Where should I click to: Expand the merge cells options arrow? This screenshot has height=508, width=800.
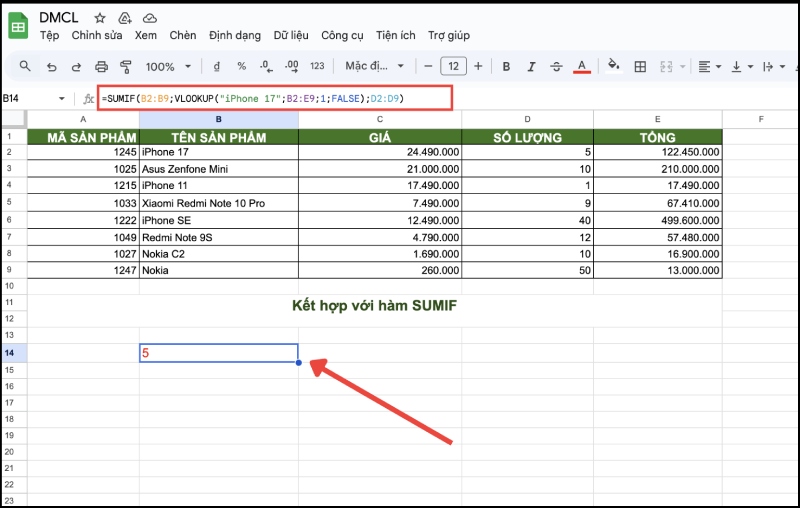click(x=683, y=67)
